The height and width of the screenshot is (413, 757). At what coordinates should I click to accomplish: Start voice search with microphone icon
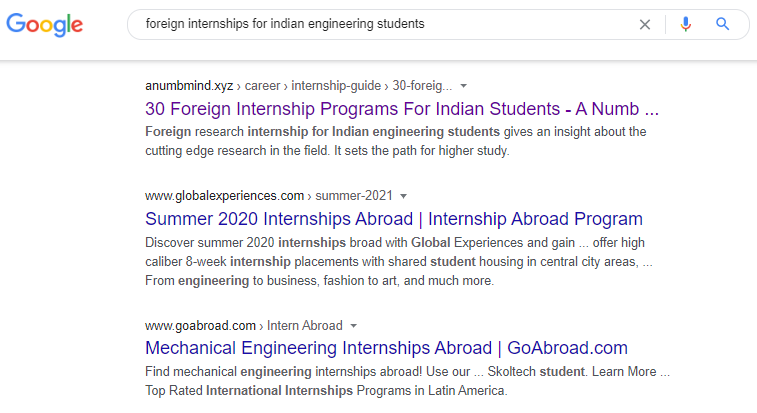(x=685, y=24)
